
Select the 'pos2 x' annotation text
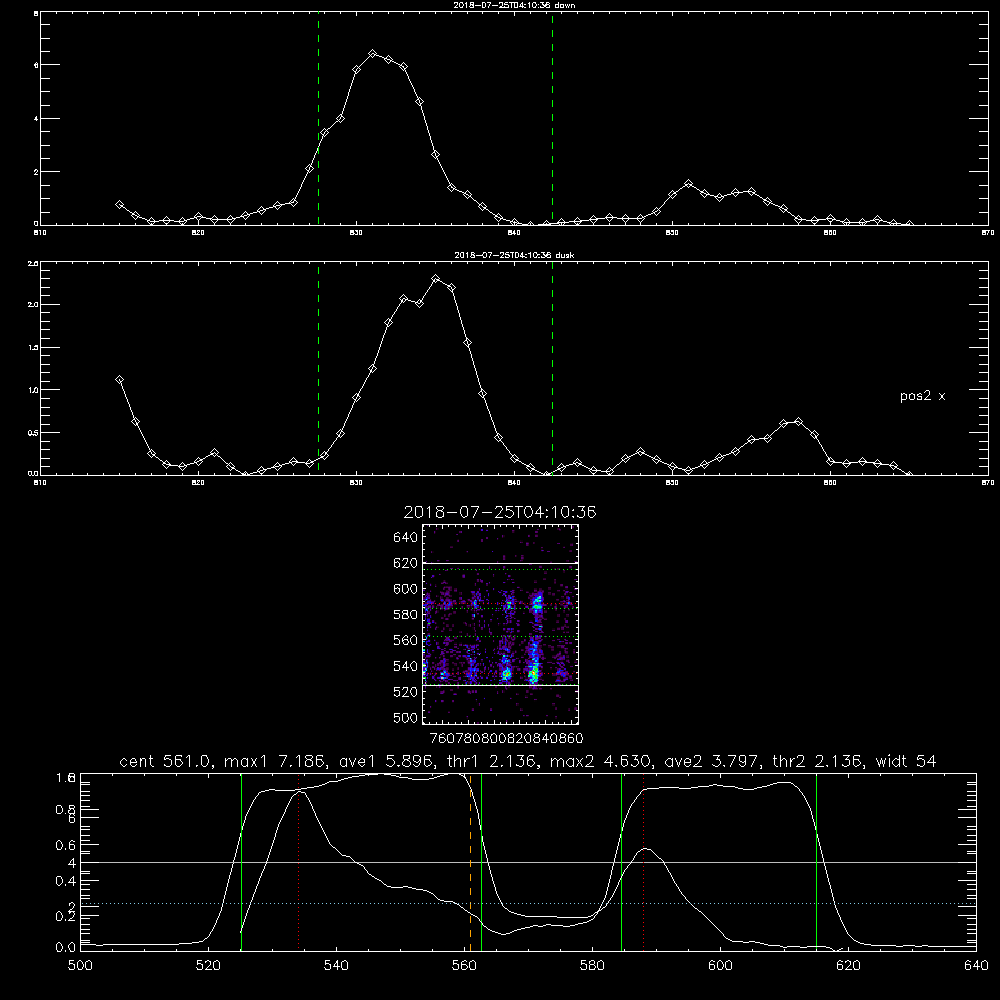pyautogui.click(x=922, y=396)
